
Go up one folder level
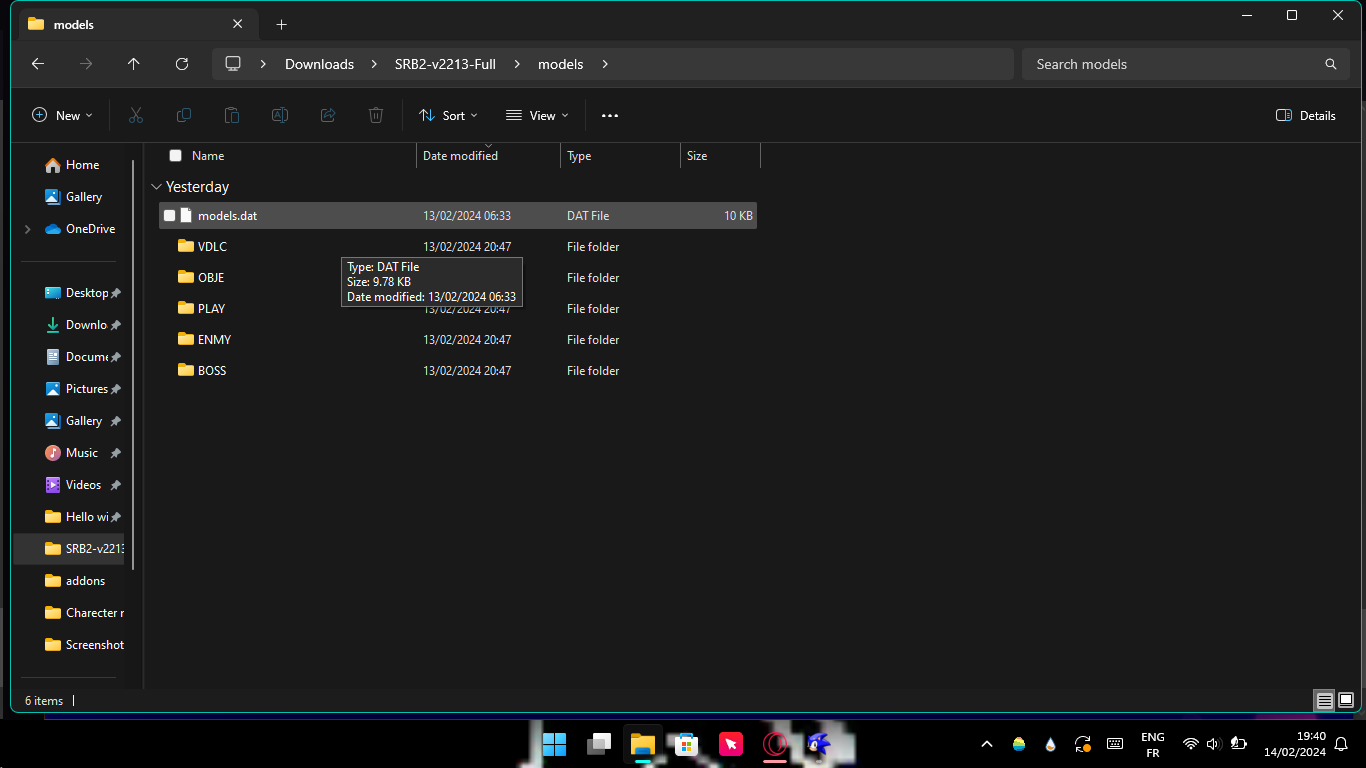134,64
